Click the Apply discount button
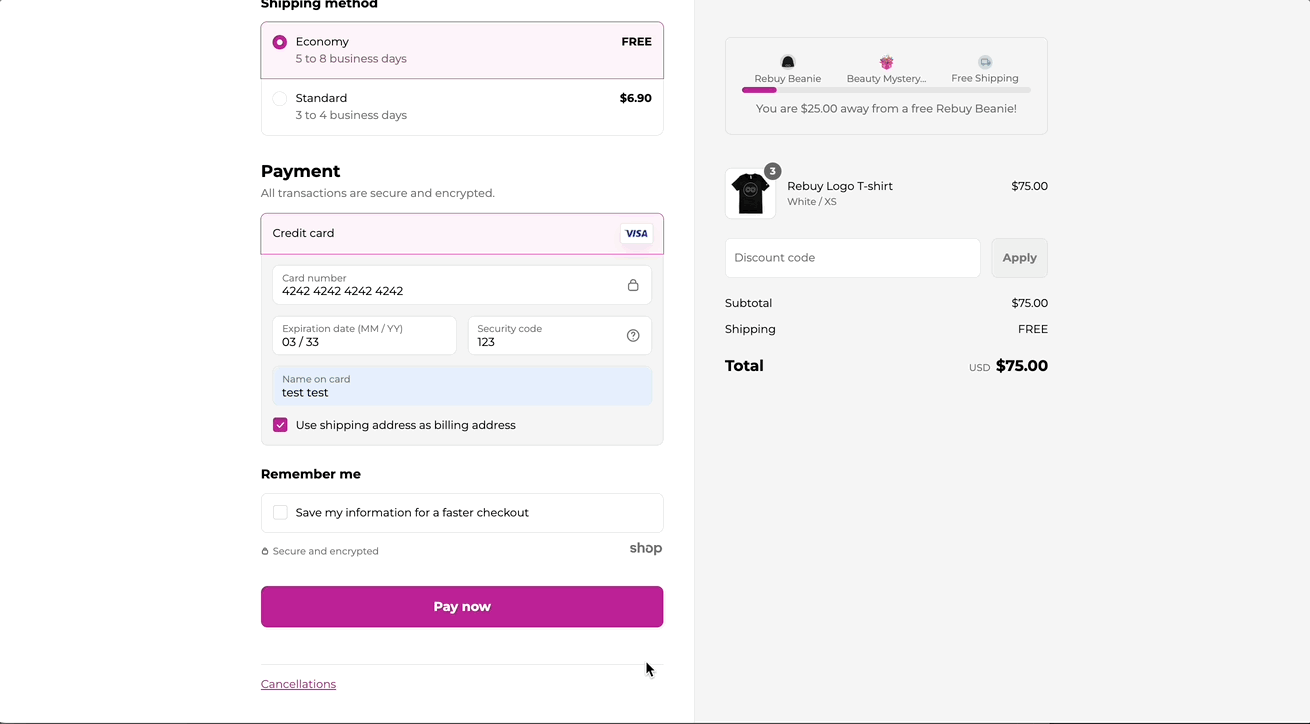Image resolution: width=1310 pixels, height=724 pixels. 1019,258
